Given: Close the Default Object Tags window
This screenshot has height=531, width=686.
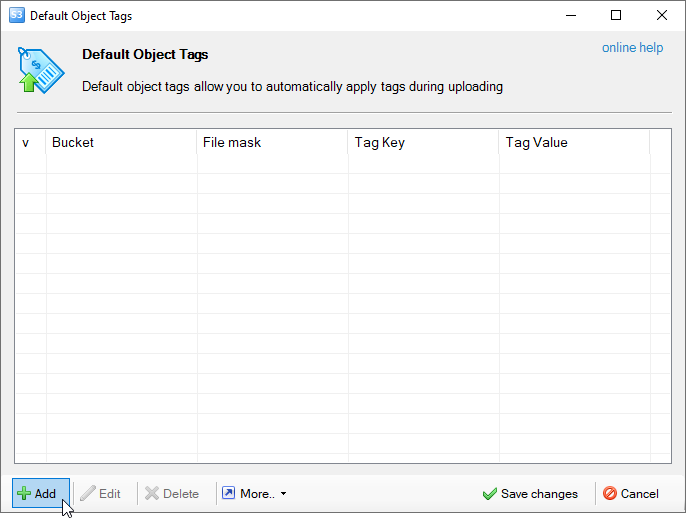Looking at the screenshot, I should 662,15.
